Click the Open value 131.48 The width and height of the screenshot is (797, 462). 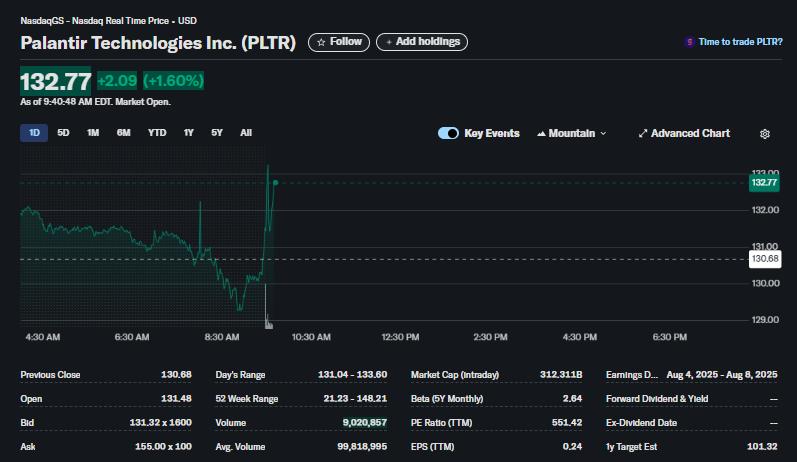tap(176, 399)
